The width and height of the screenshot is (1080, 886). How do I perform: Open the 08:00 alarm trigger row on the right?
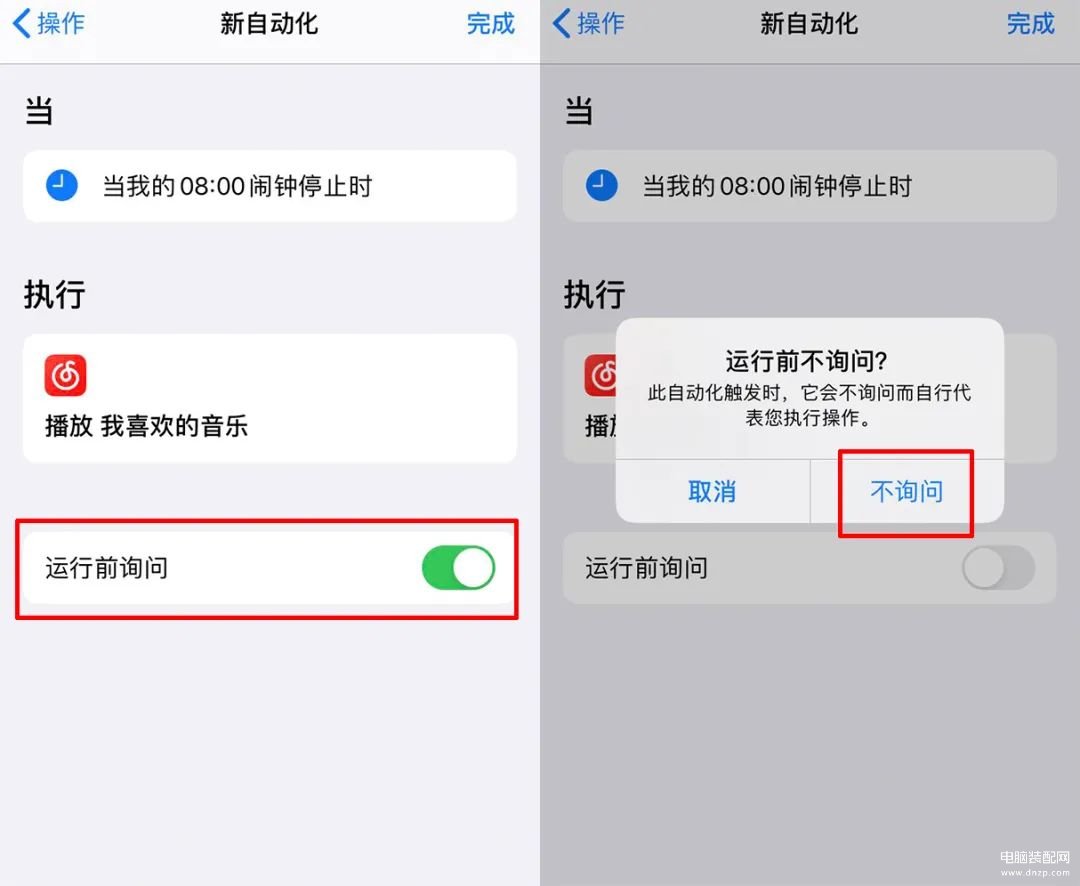[810, 186]
